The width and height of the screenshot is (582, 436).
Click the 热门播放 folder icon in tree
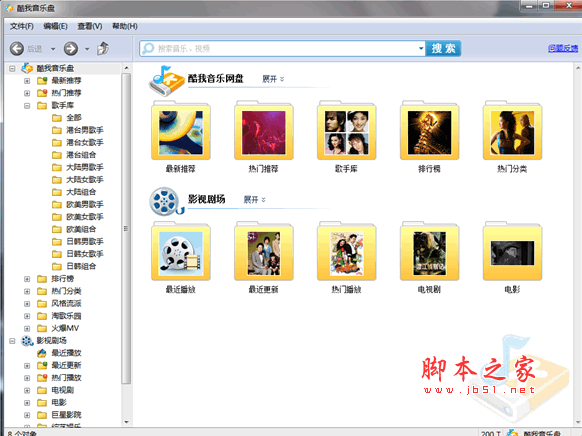(x=42, y=378)
